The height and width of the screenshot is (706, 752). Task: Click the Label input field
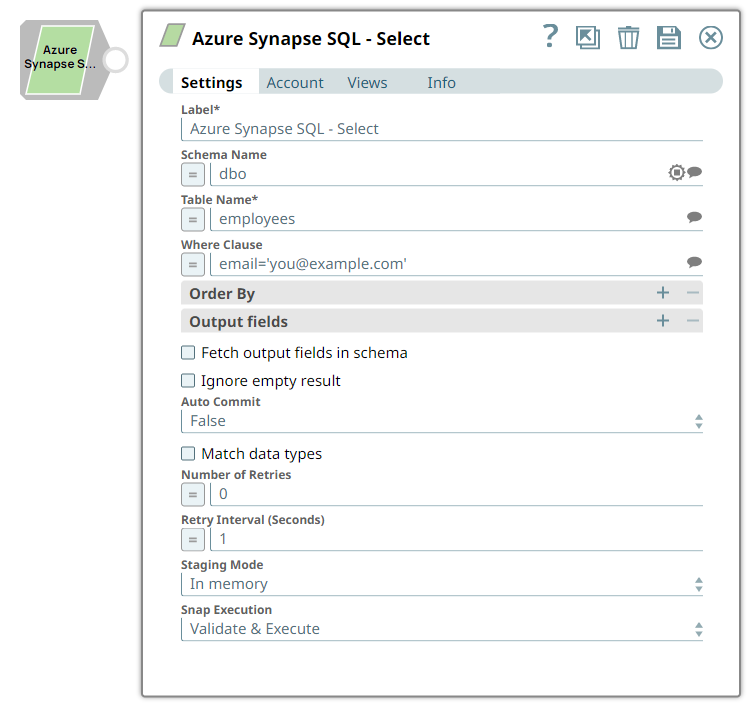(x=442, y=129)
